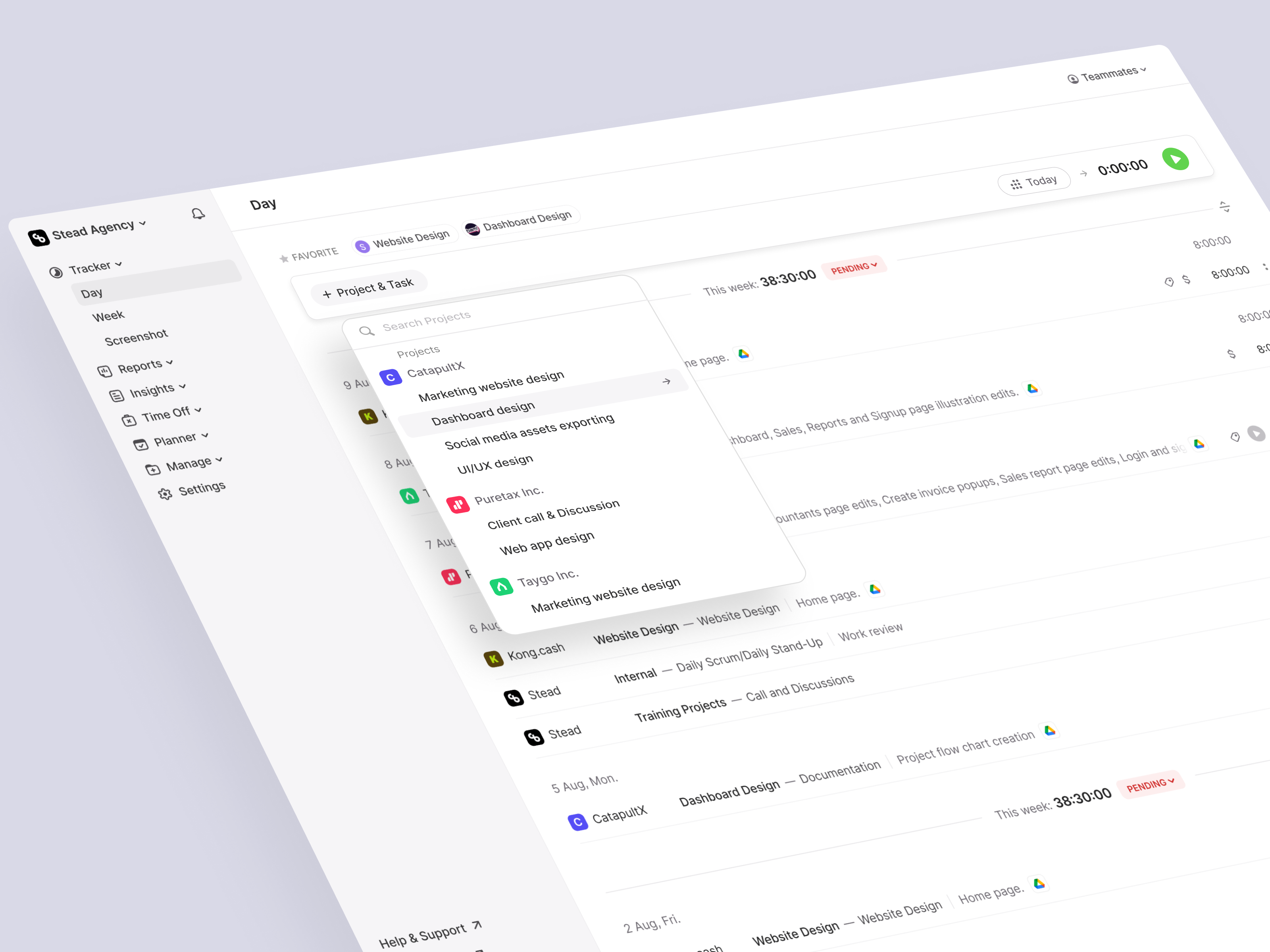Click the CatapultX project icon in the dropdown

point(391,378)
